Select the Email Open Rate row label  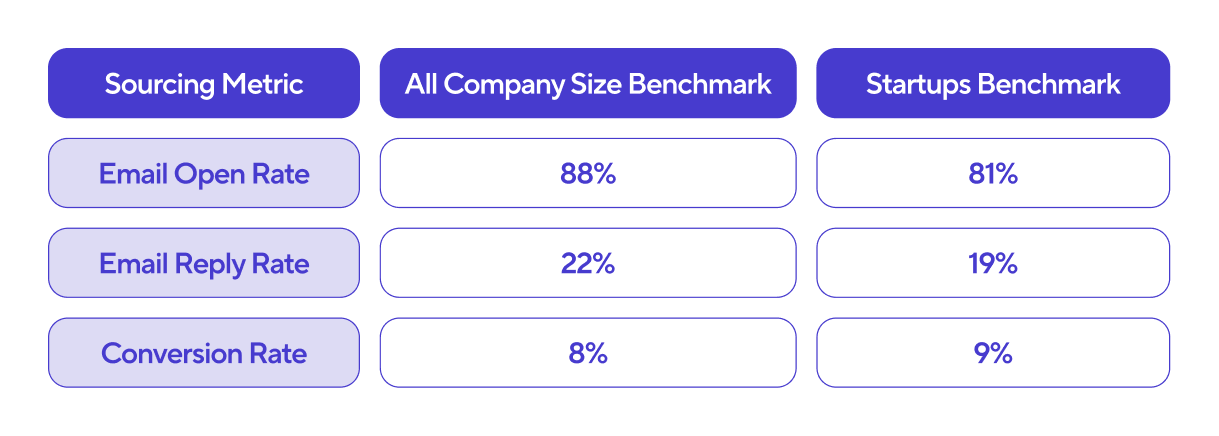[x=204, y=173]
